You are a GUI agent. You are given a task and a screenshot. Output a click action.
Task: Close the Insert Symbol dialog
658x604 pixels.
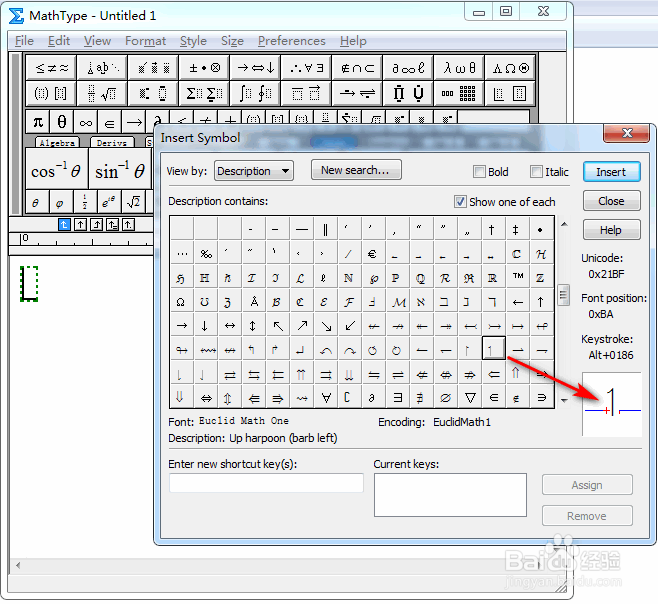(x=627, y=133)
